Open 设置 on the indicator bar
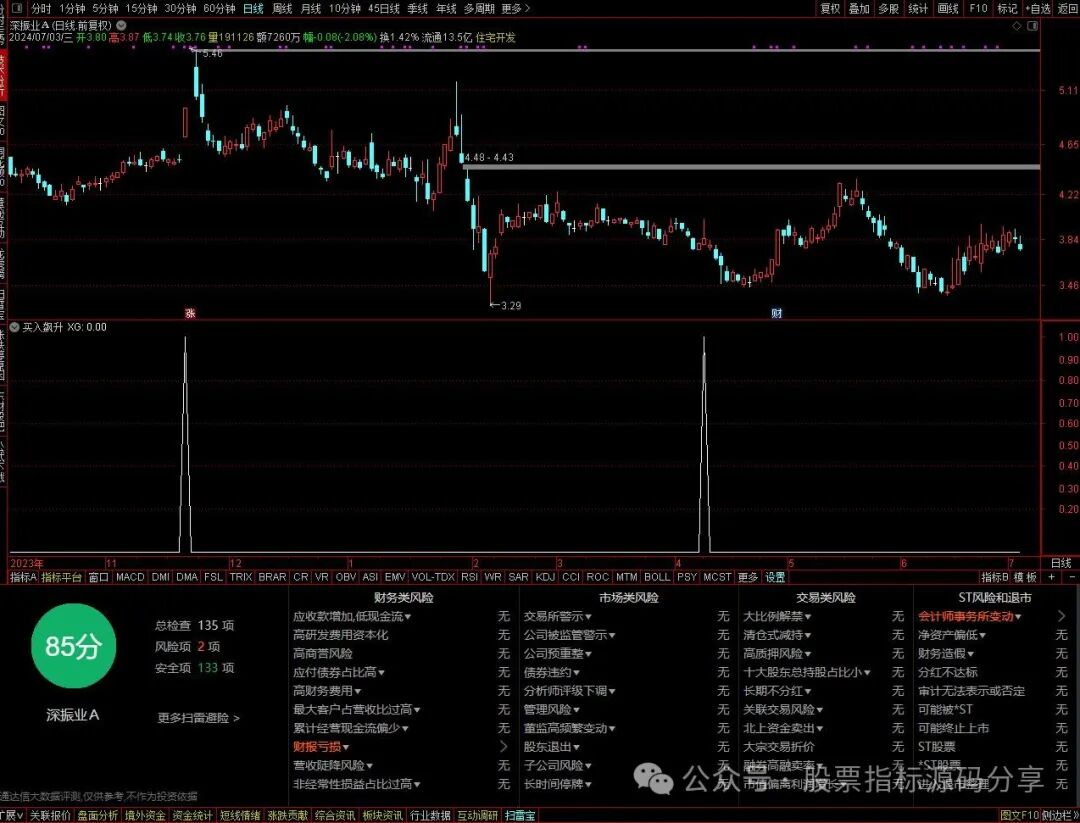Viewport: 1080px width, 823px height. pos(775,577)
